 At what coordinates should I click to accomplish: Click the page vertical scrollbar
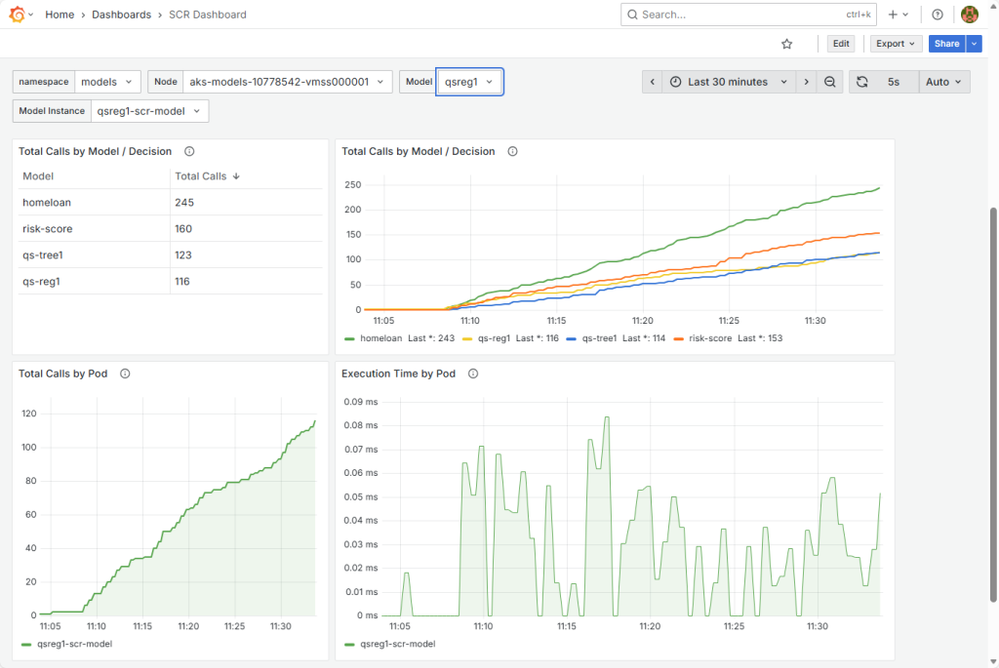tap(993, 405)
